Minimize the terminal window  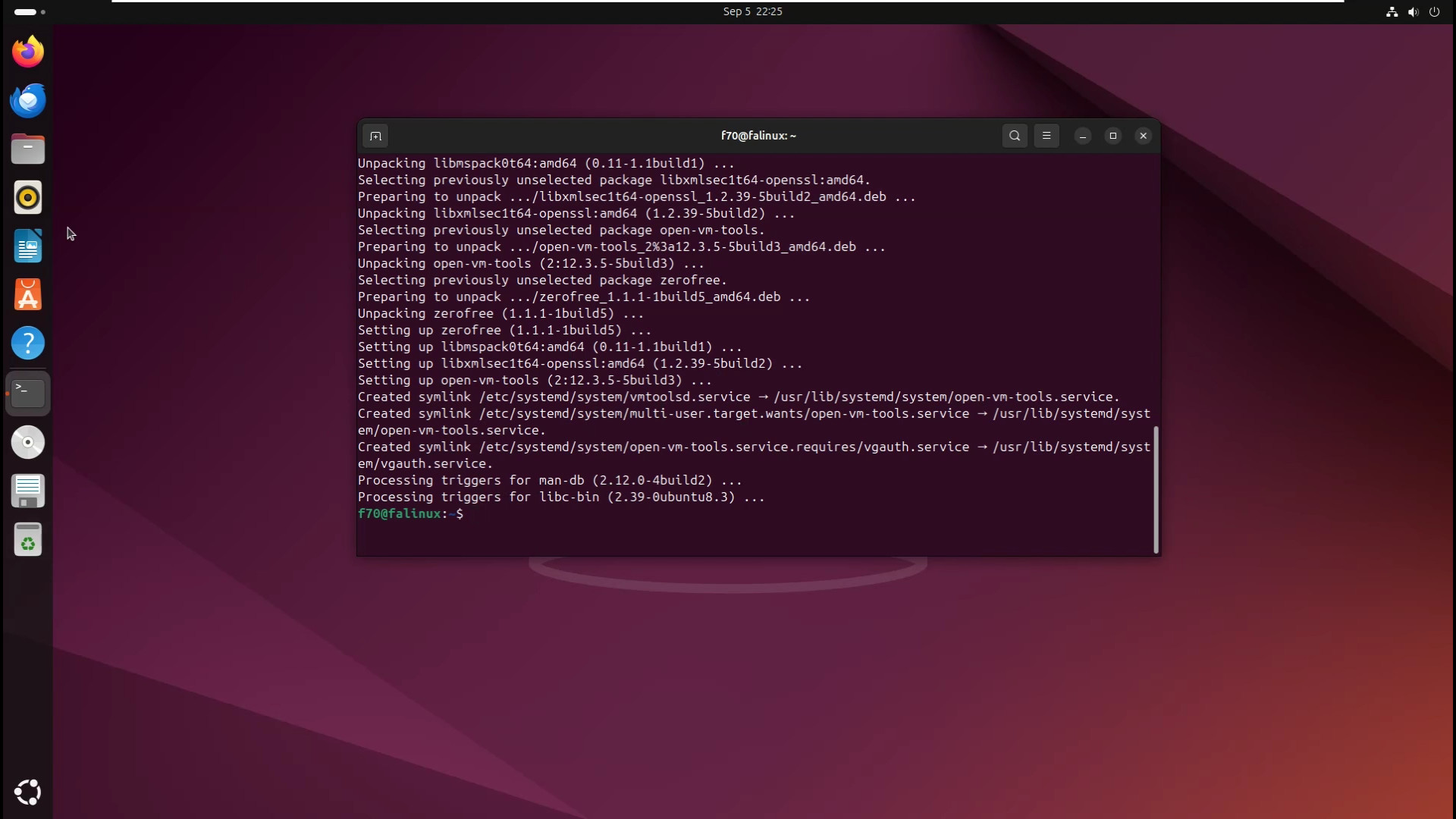tap(1083, 136)
